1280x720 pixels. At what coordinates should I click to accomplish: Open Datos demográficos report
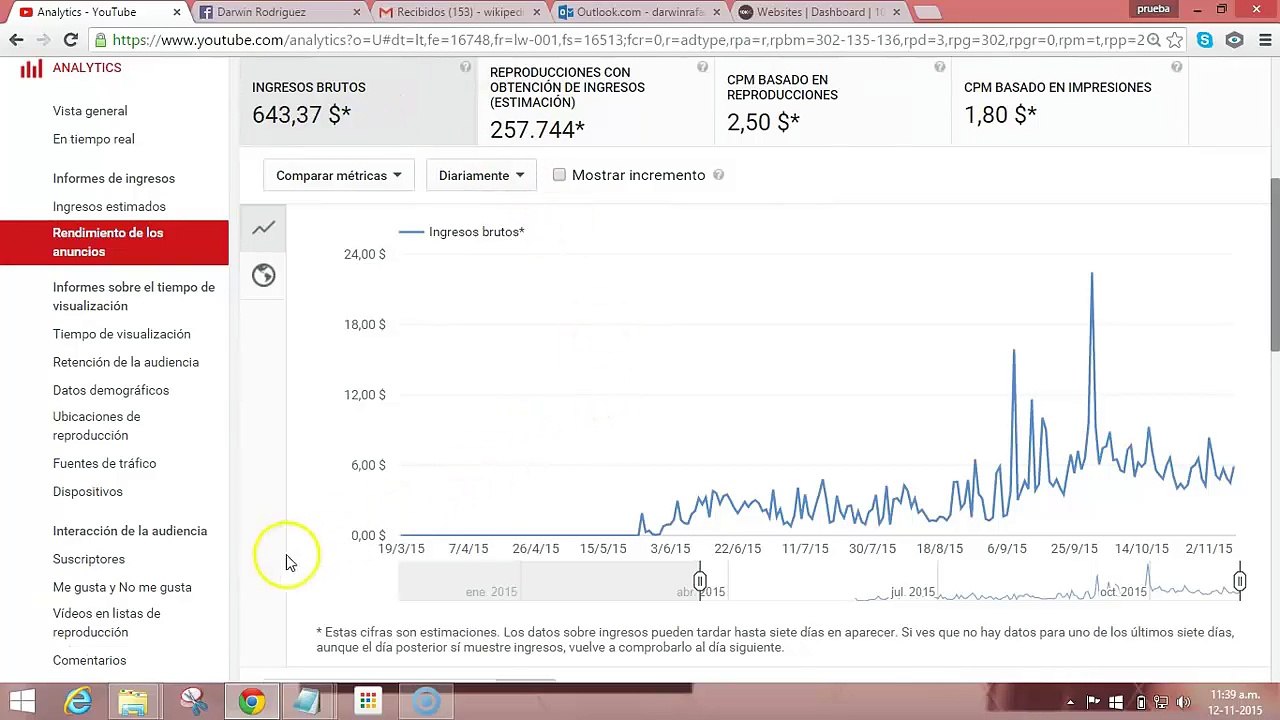coord(111,390)
